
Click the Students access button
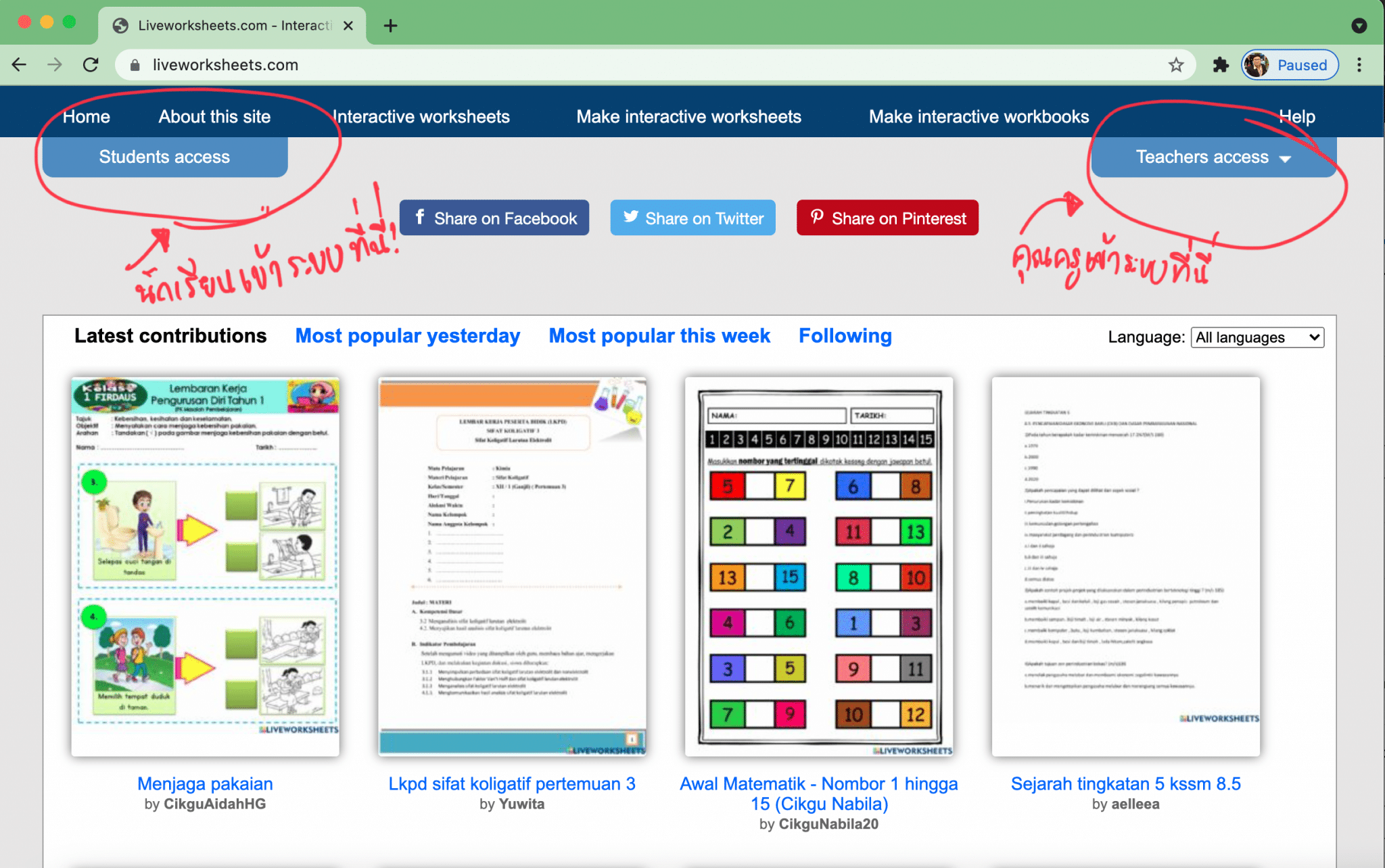(164, 156)
